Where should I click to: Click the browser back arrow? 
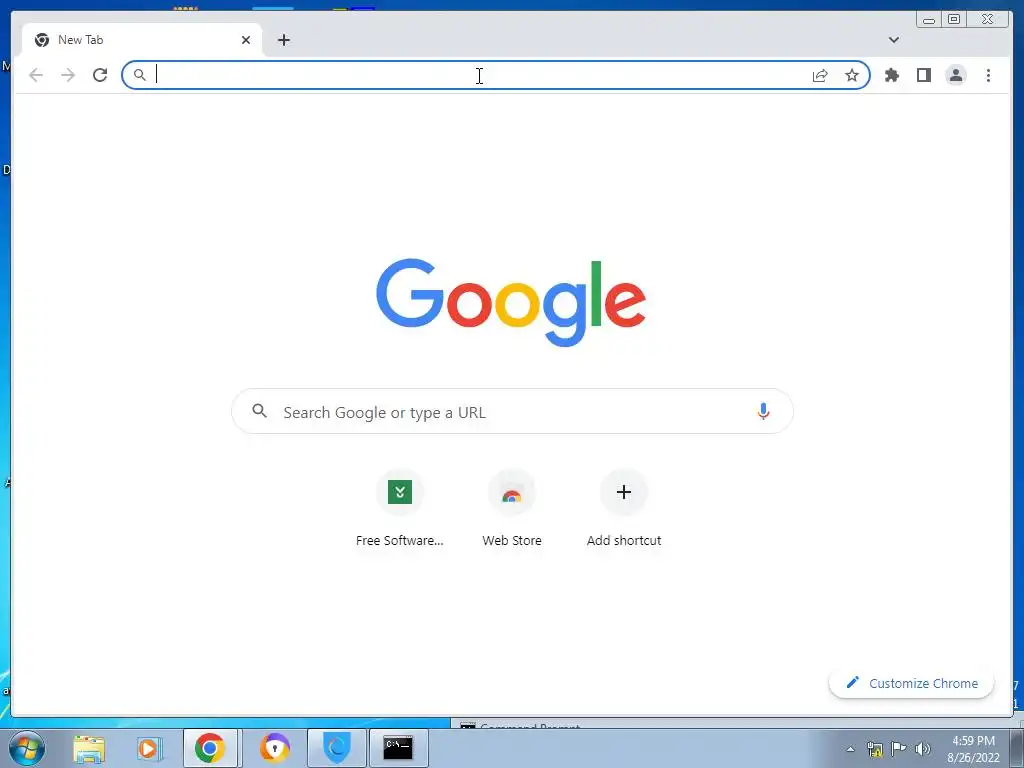36,75
